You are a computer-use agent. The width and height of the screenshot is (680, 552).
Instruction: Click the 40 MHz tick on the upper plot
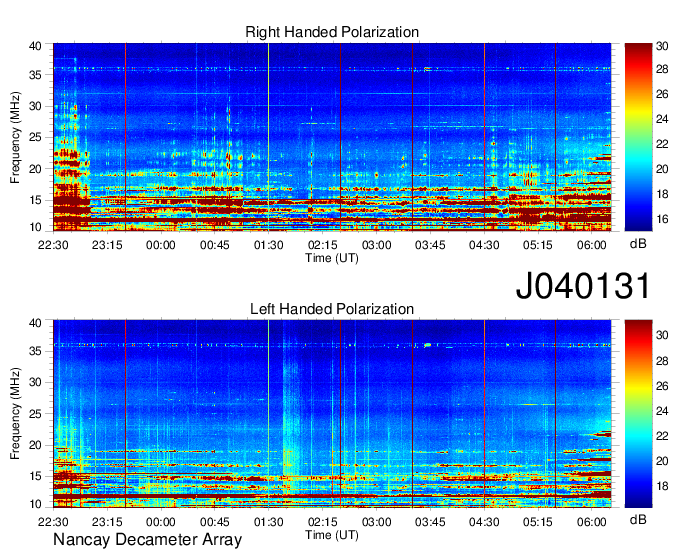pos(35,46)
